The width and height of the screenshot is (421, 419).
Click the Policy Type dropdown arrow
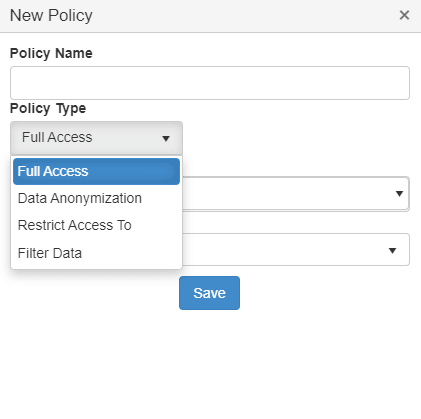[x=166, y=138]
